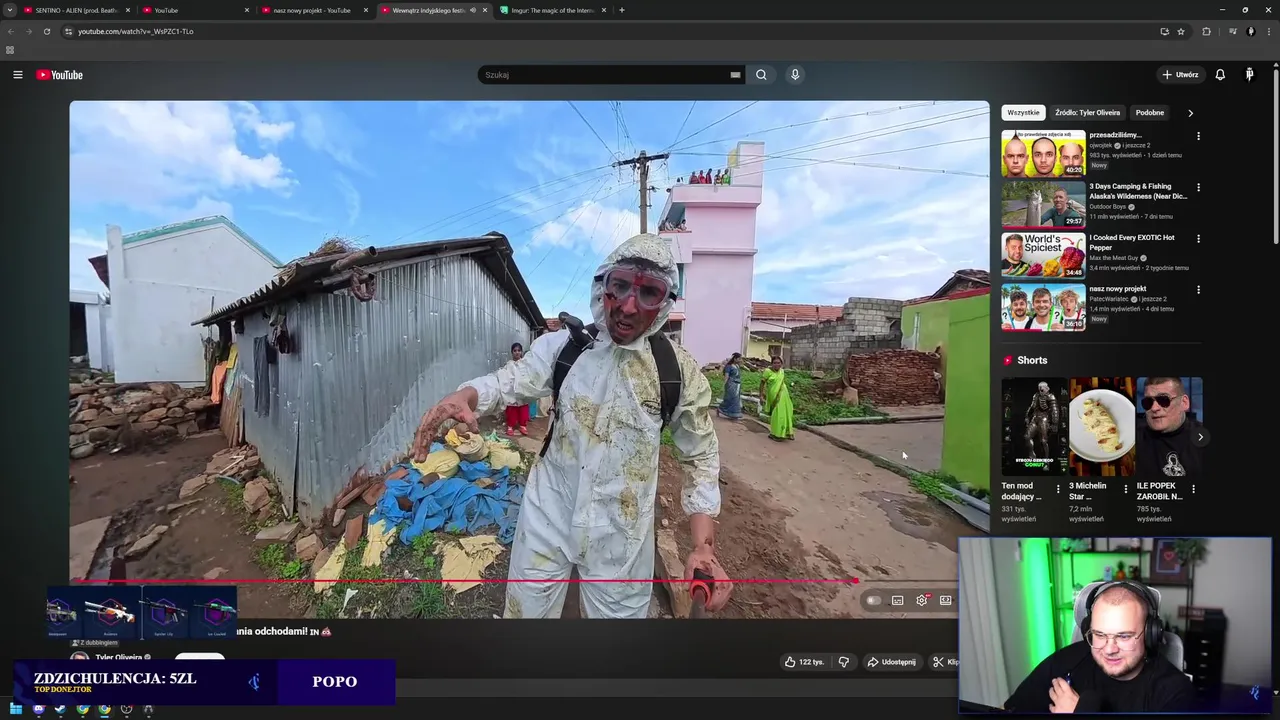Screen dimensions: 1280x720
Task: Open options for ILE POPEK short
Action: [x=1193, y=490]
